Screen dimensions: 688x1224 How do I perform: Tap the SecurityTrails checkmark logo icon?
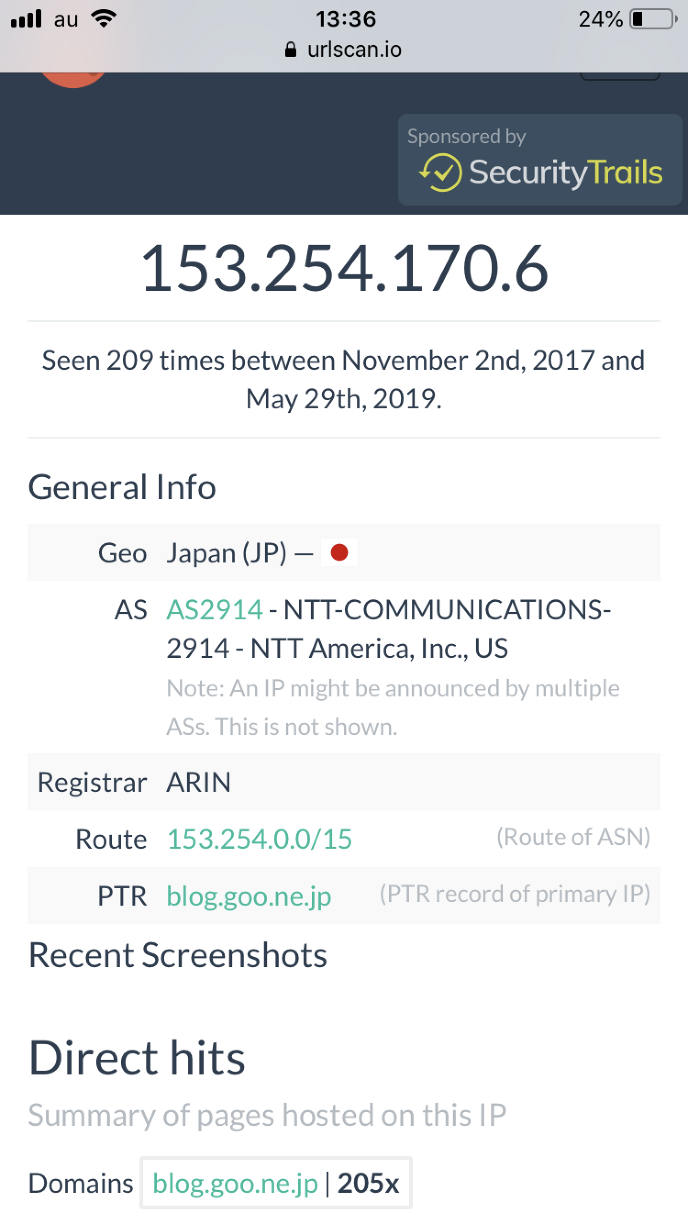(x=440, y=172)
